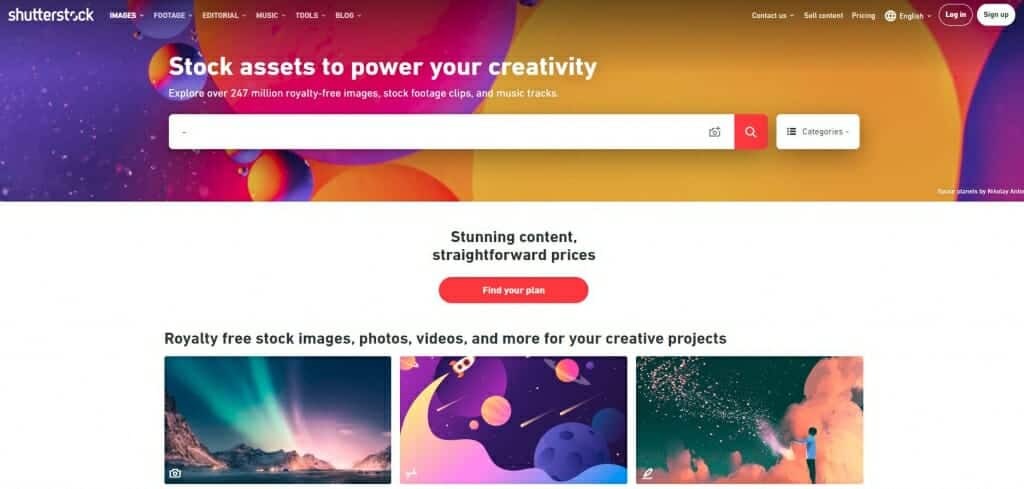The height and width of the screenshot is (489, 1024).
Task: Open the Images menu
Action: point(127,15)
